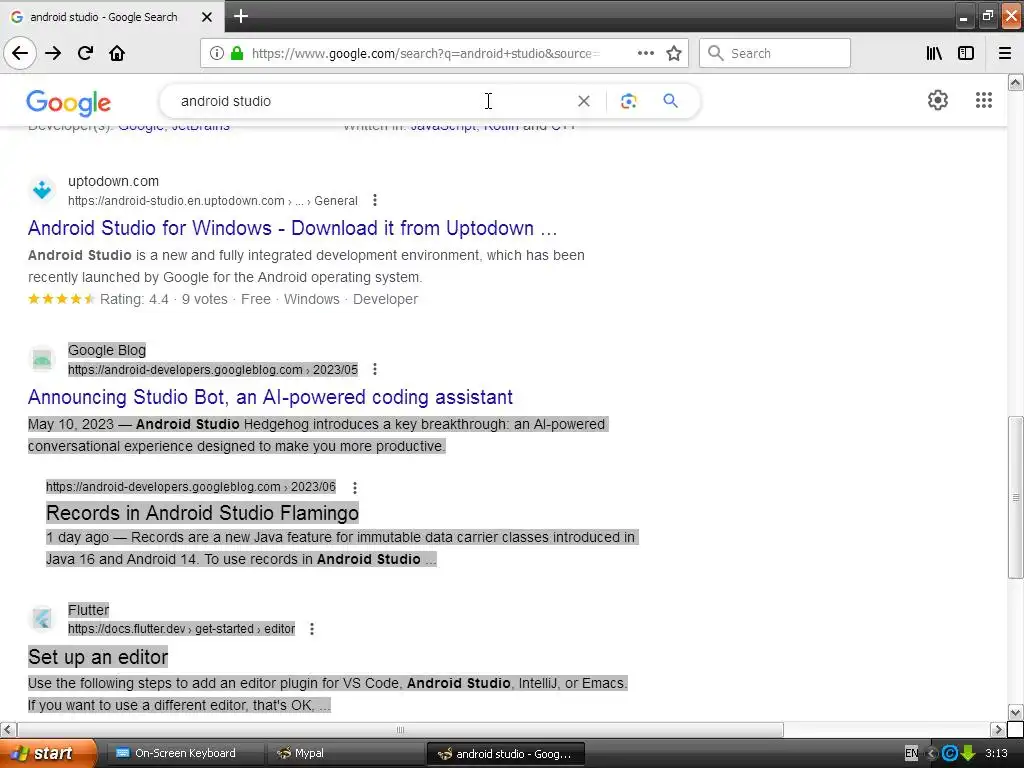Go to the Google home logo
This screenshot has width=1024, height=768.
pyautogui.click(x=69, y=103)
